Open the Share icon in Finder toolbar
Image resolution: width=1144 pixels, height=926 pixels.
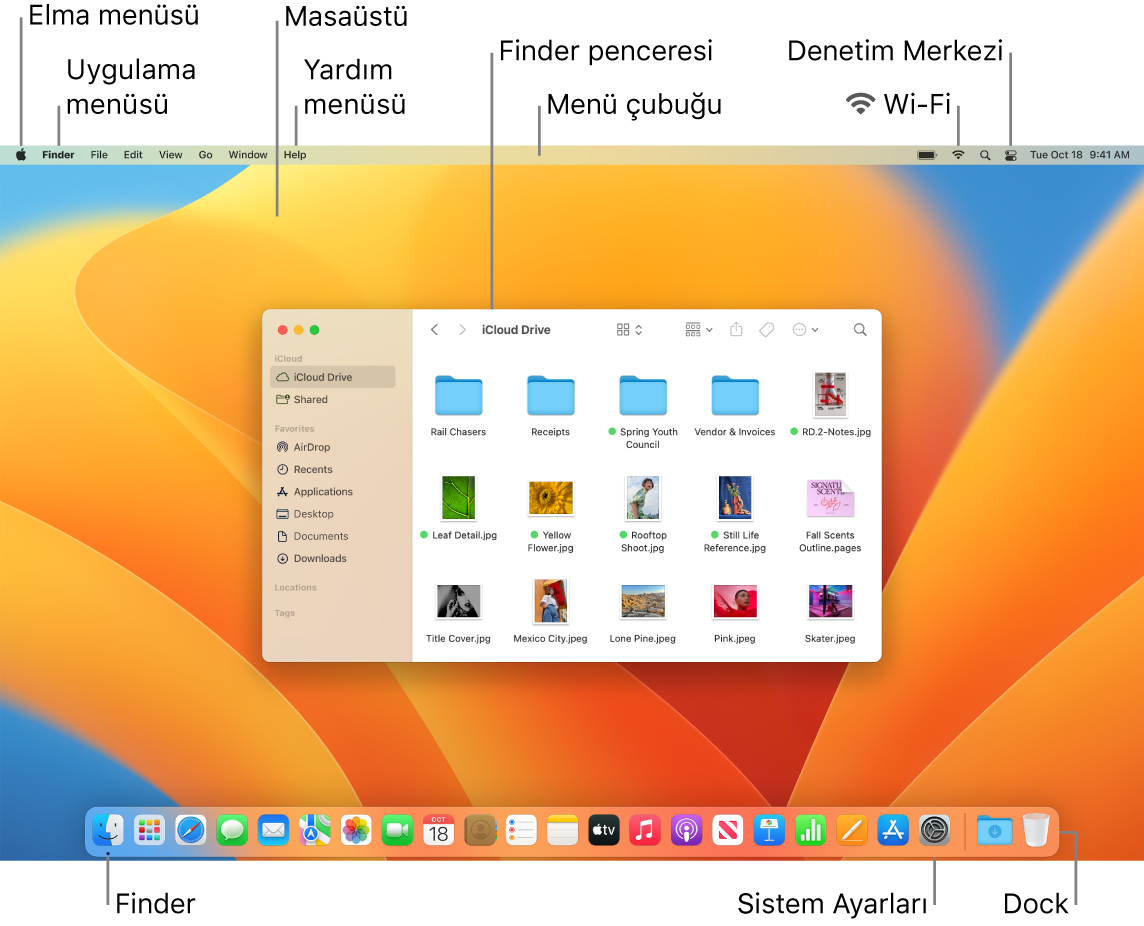click(x=736, y=329)
